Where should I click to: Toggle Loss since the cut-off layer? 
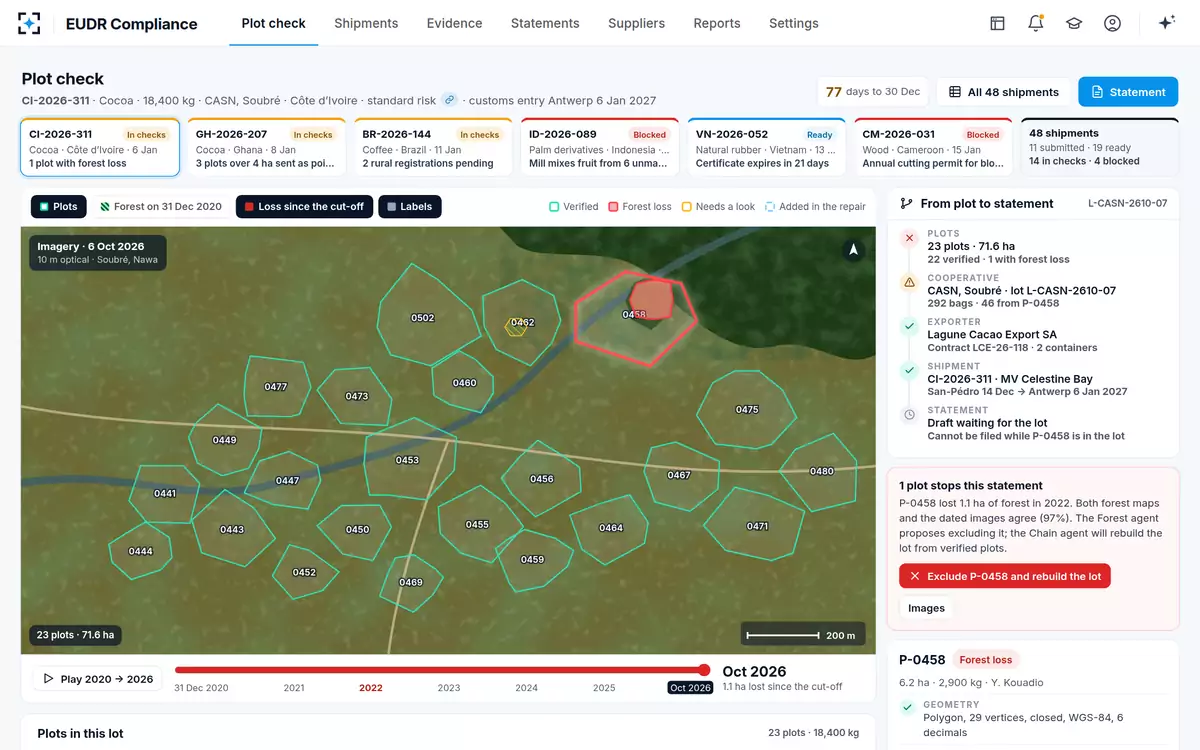pos(305,207)
